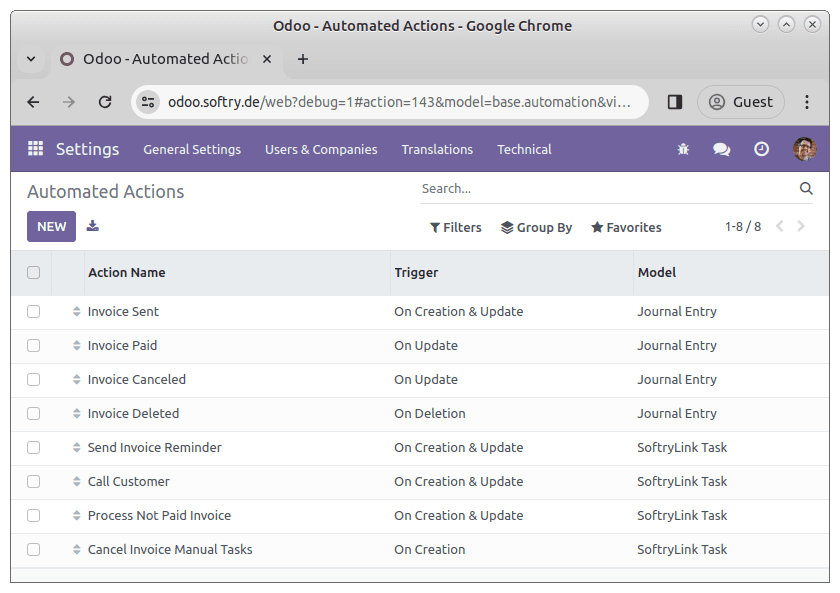The height and width of the screenshot is (593, 840).
Task: Go to the previous page of records
Action: click(x=779, y=227)
